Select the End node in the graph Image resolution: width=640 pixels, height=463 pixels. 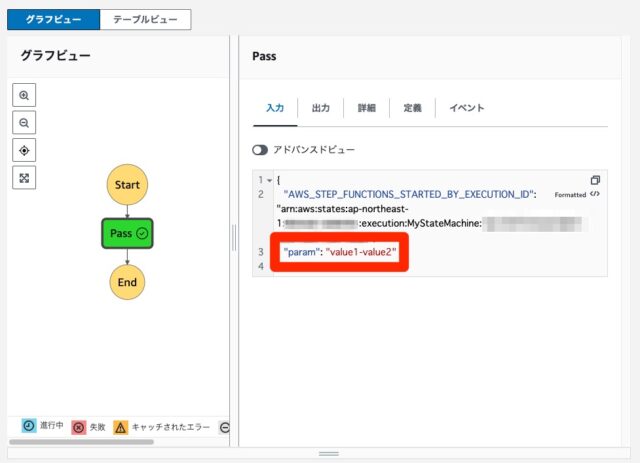tap(127, 282)
